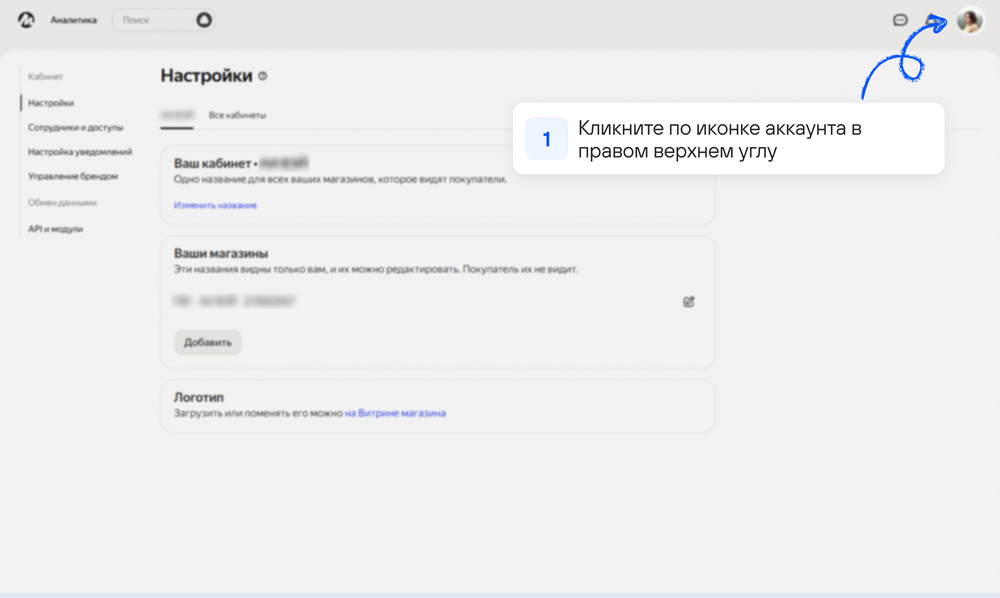This screenshot has width=1000, height=598.
Task: Click the Добавить button
Action: [x=208, y=342]
